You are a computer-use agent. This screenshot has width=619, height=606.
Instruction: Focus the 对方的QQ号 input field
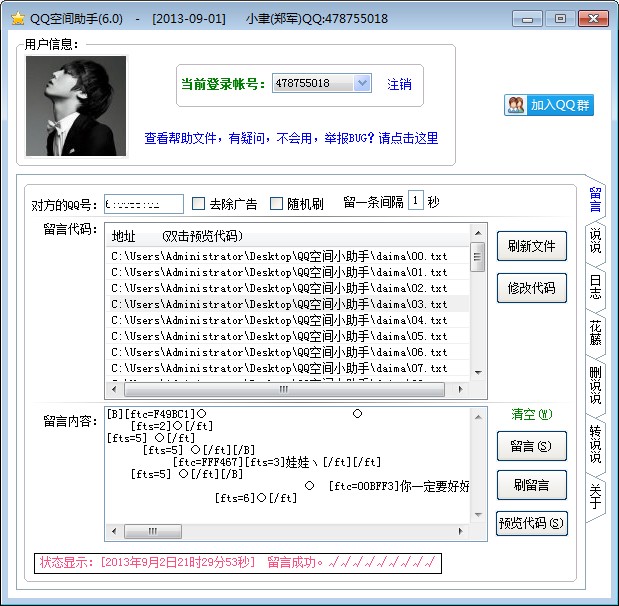[144, 204]
